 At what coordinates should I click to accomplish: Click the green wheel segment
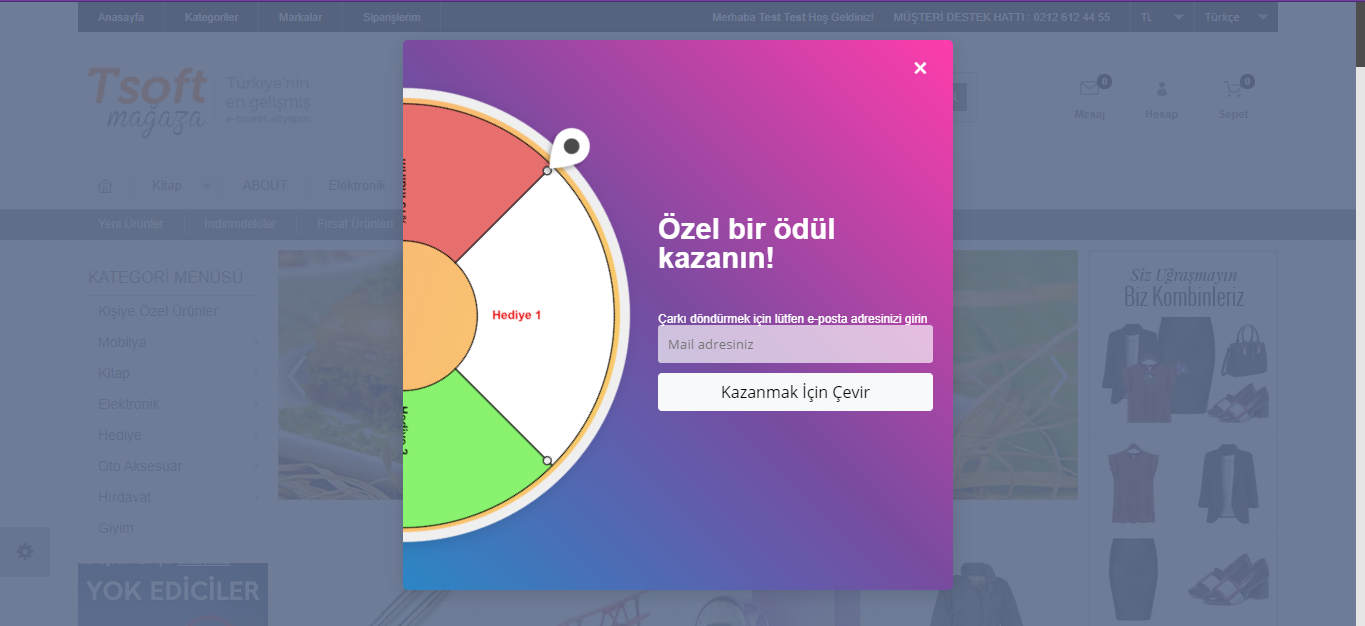(x=465, y=450)
